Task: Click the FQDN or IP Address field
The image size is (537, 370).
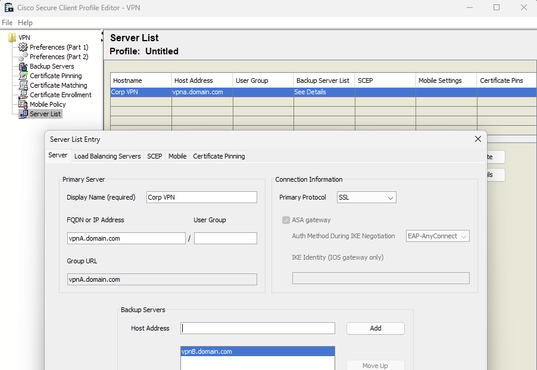Action: (126, 238)
